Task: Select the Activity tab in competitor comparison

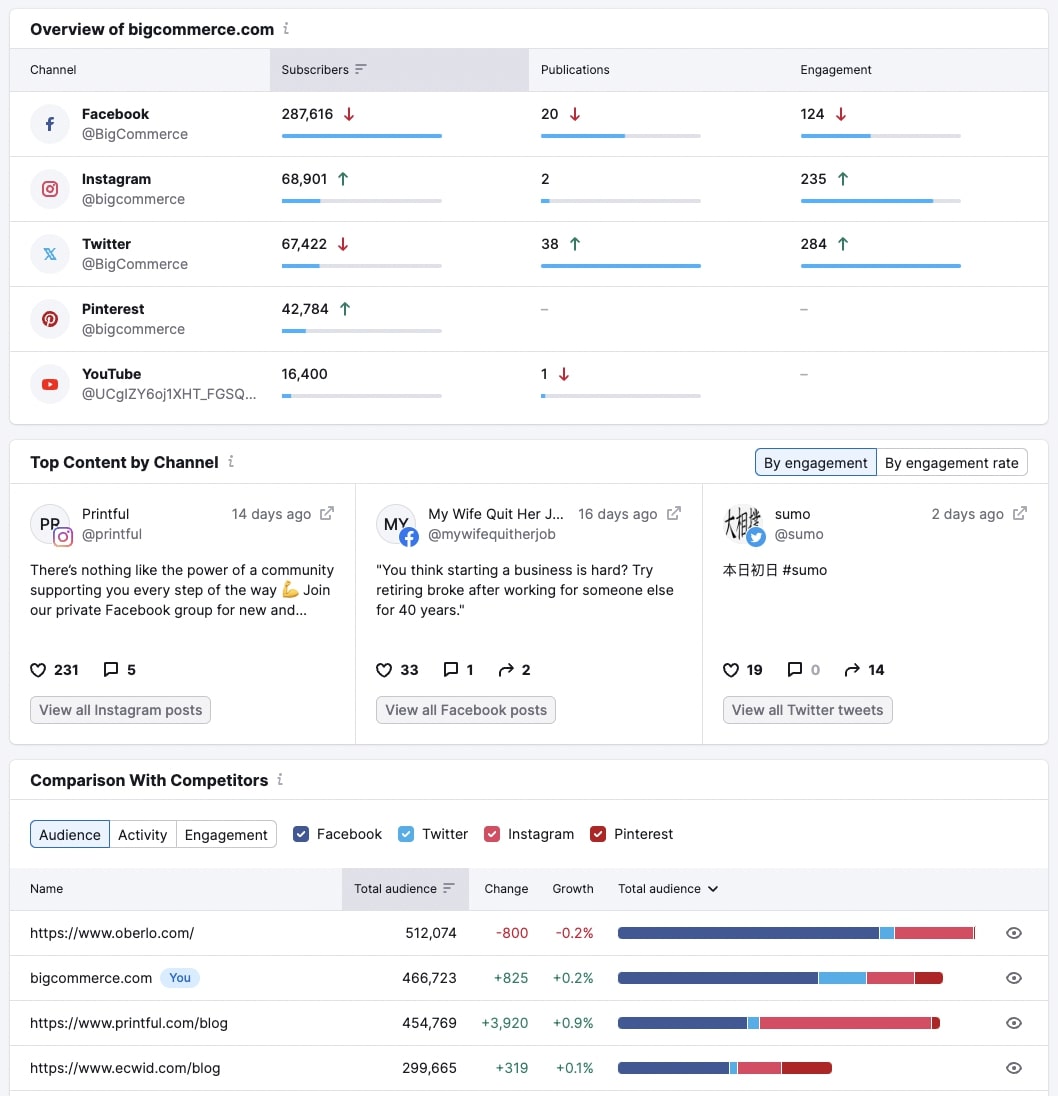Action: click(x=142, y=833)
